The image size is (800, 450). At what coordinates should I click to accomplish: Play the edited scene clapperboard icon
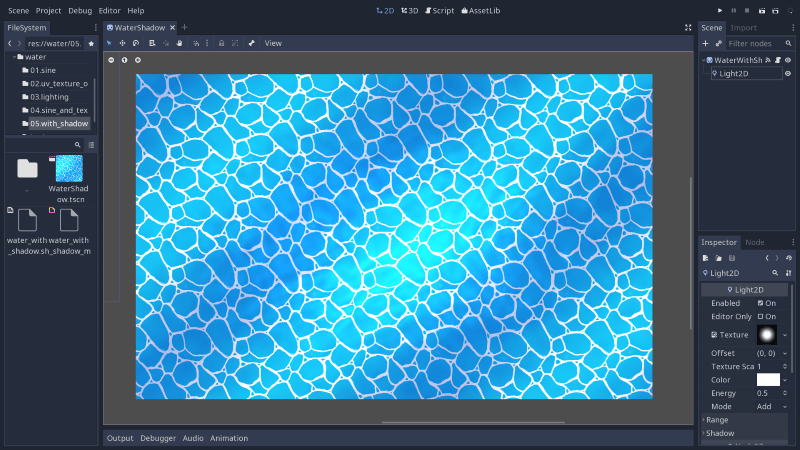click(x=762, y=11)
